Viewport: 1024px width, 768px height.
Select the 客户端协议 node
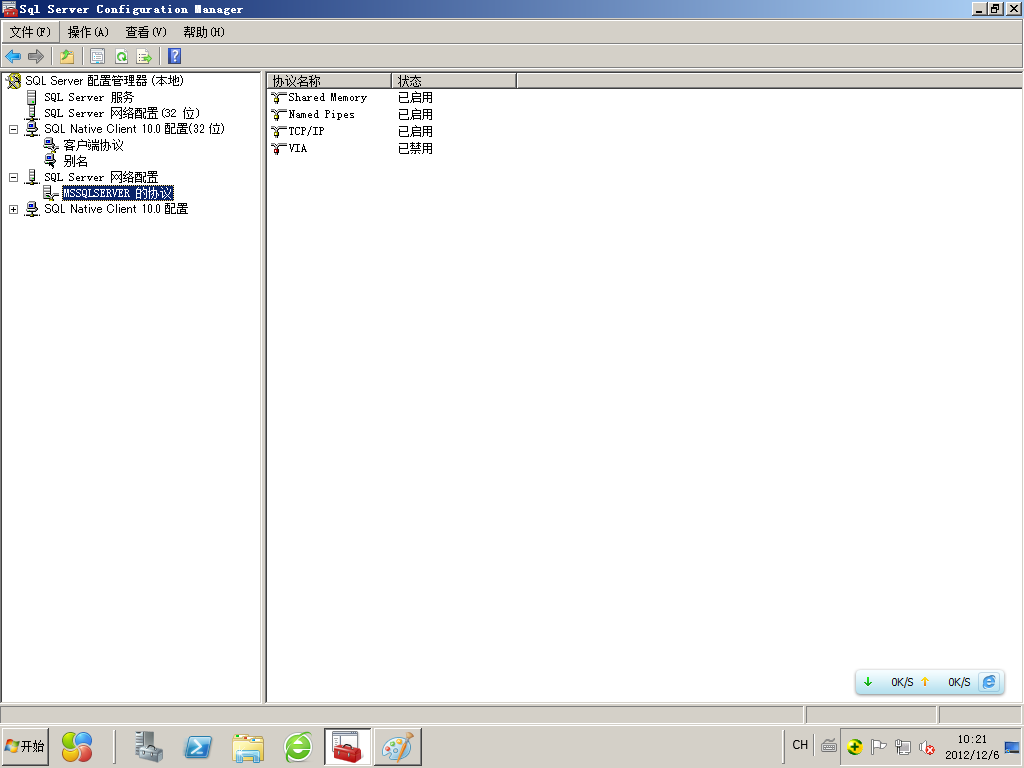tap(93, 145)
